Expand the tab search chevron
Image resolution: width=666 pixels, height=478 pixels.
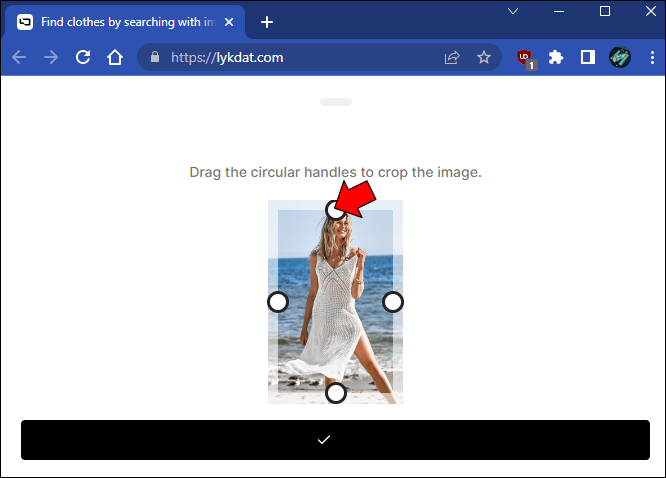tap(513, 11)
